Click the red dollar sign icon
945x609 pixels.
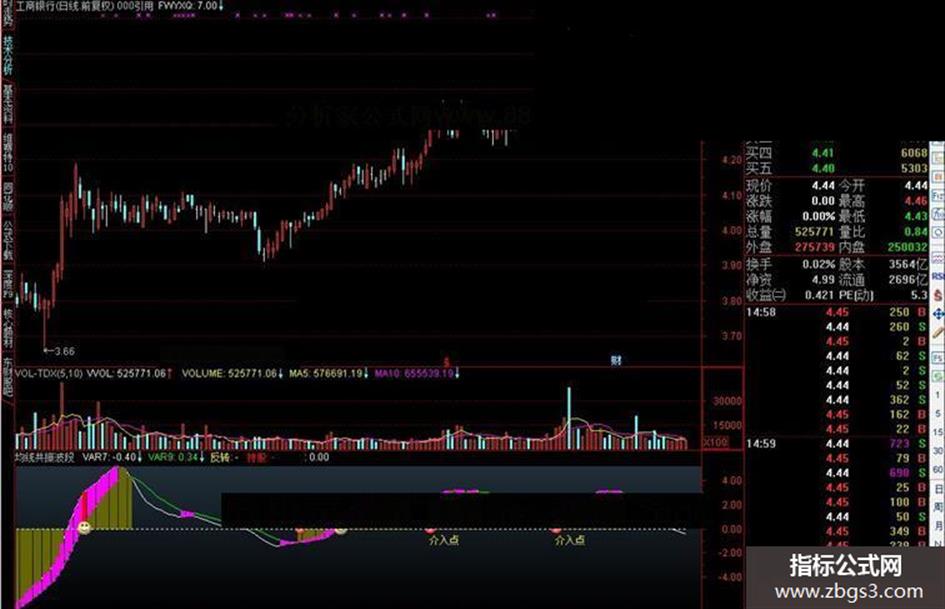[x=938, y=295]
